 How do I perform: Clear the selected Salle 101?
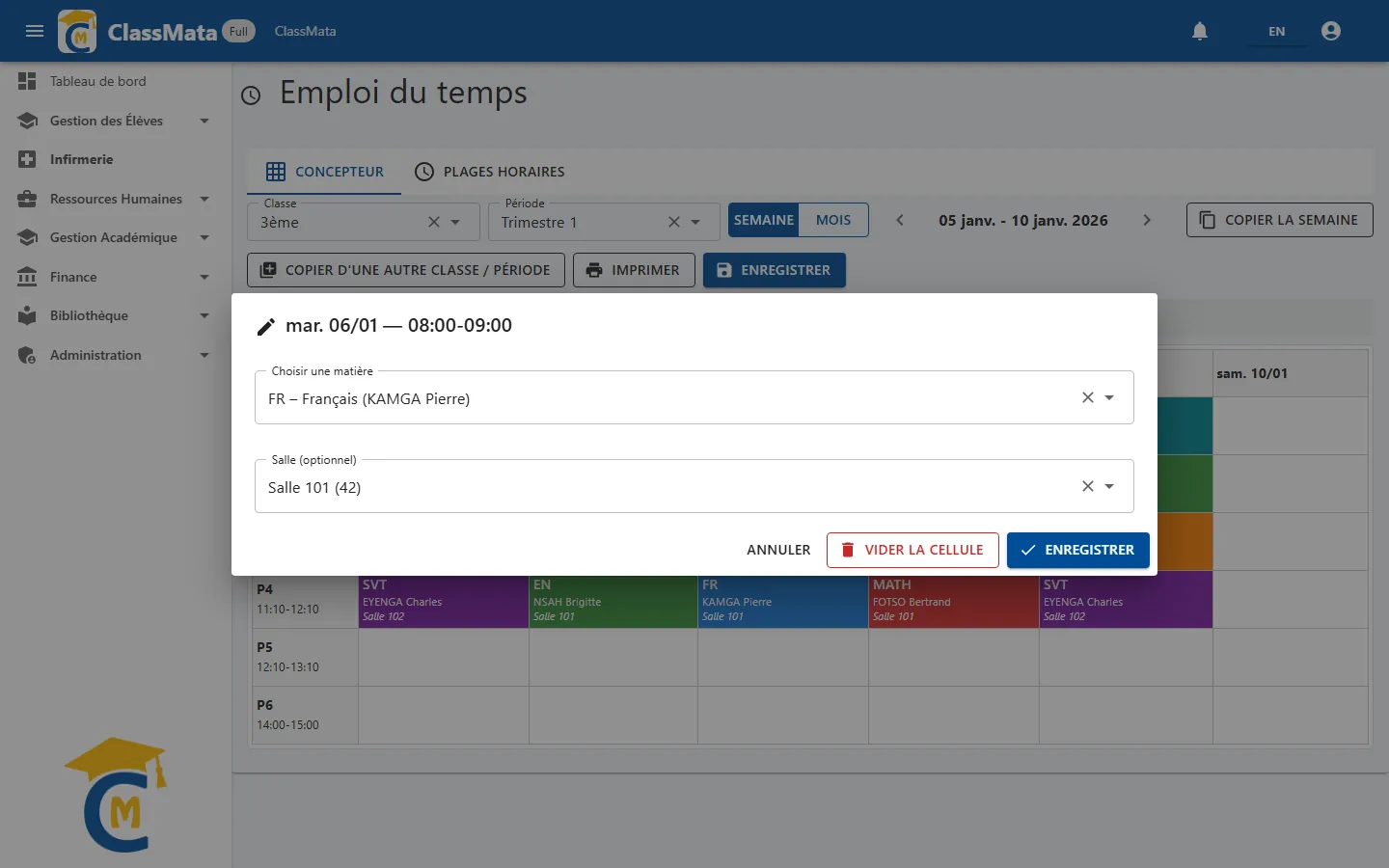1088,486
